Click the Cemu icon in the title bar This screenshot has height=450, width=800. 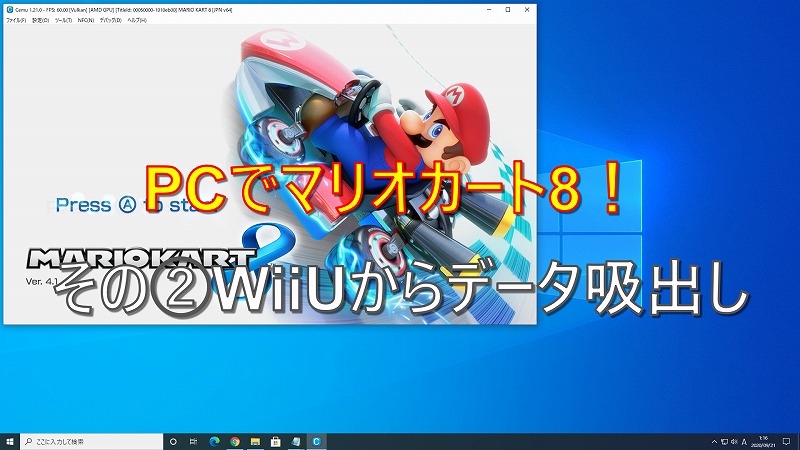(10, 10)
